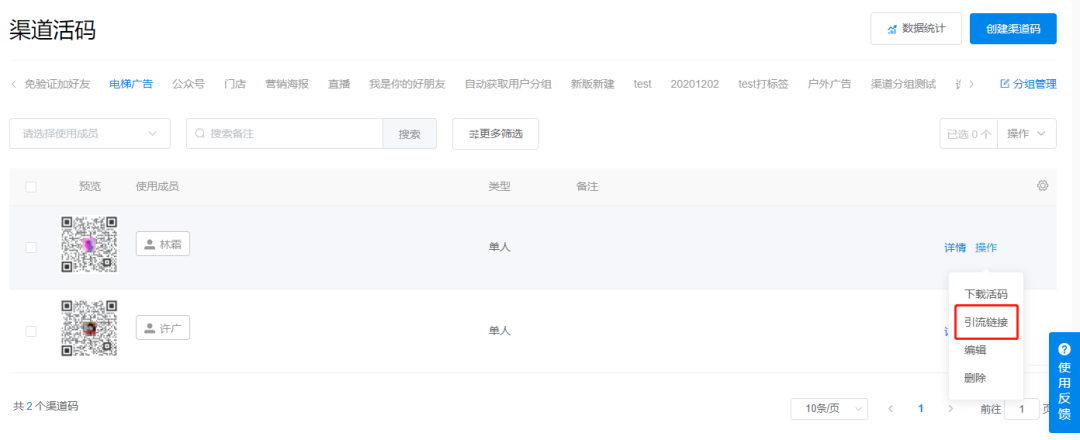This screenshot has width=1080, height=440.
Task: Click the left arrow to scroll group tabs
Action: (x=13, y=84)
